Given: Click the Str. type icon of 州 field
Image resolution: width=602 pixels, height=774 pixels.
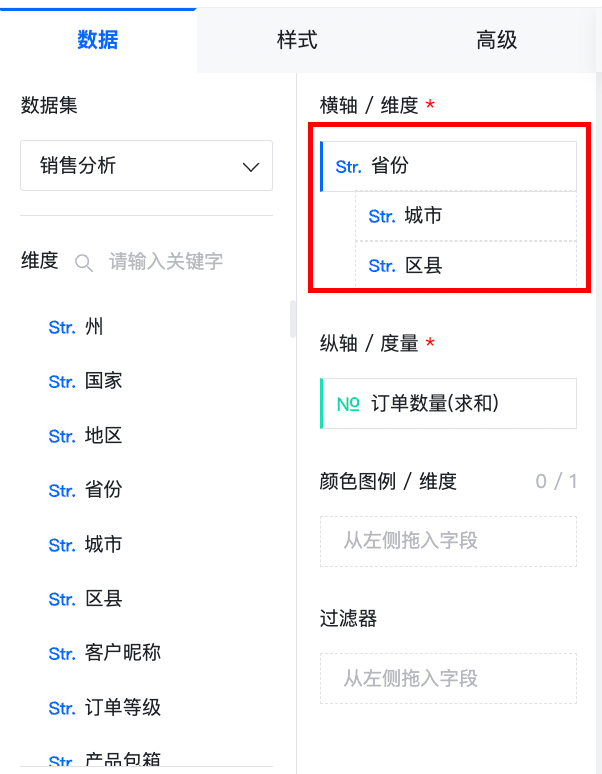Looking at the screenshot, I should point(62,327).
